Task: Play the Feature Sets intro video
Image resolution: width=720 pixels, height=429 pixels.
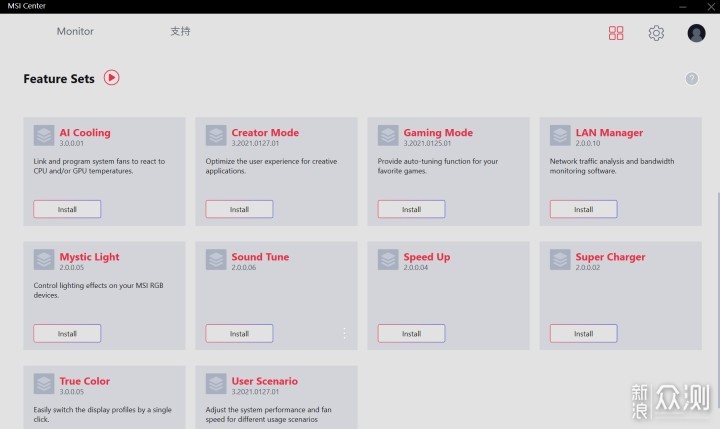Action: [111, 78]
